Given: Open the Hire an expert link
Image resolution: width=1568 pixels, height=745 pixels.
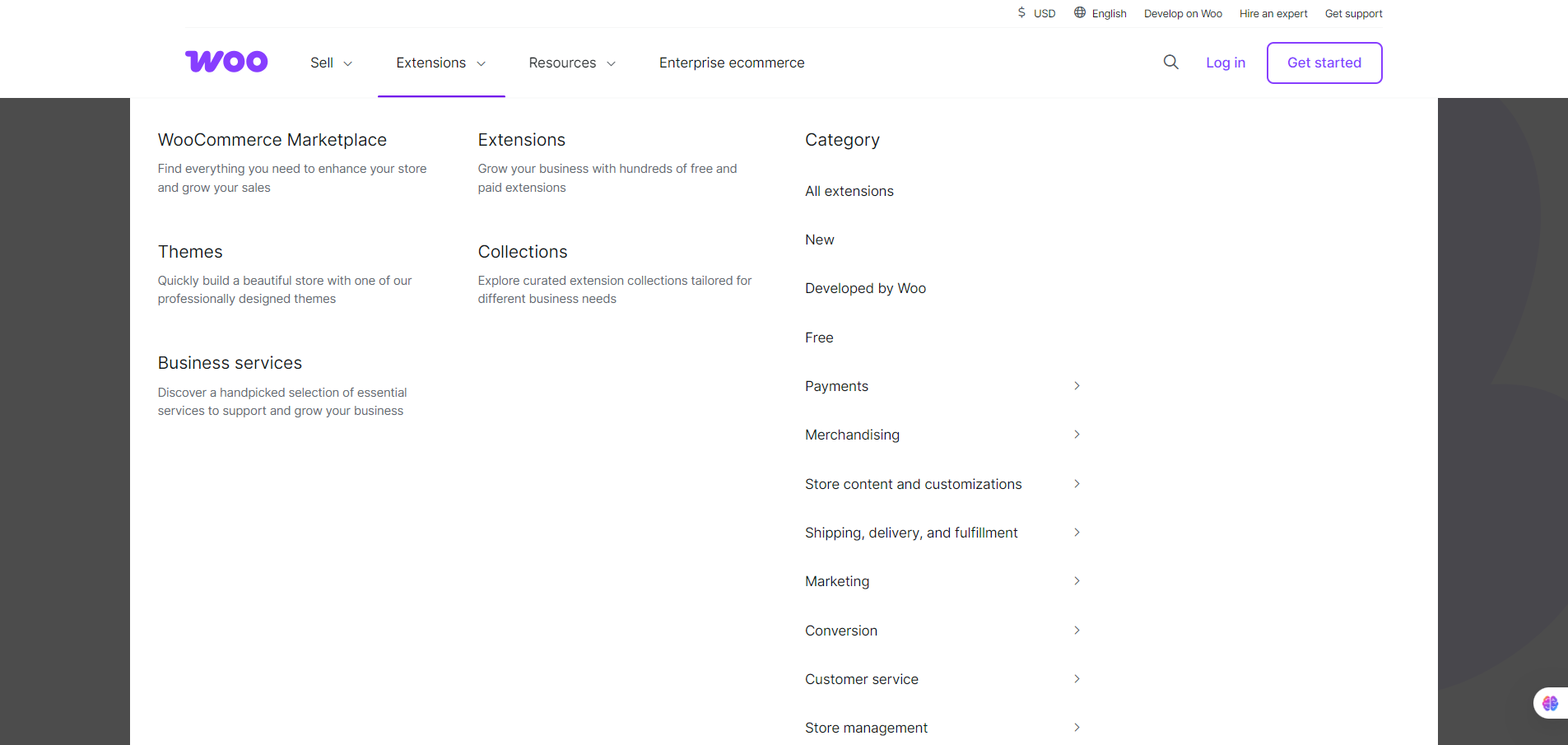Looking at the screenshot, I should 1273,13.
